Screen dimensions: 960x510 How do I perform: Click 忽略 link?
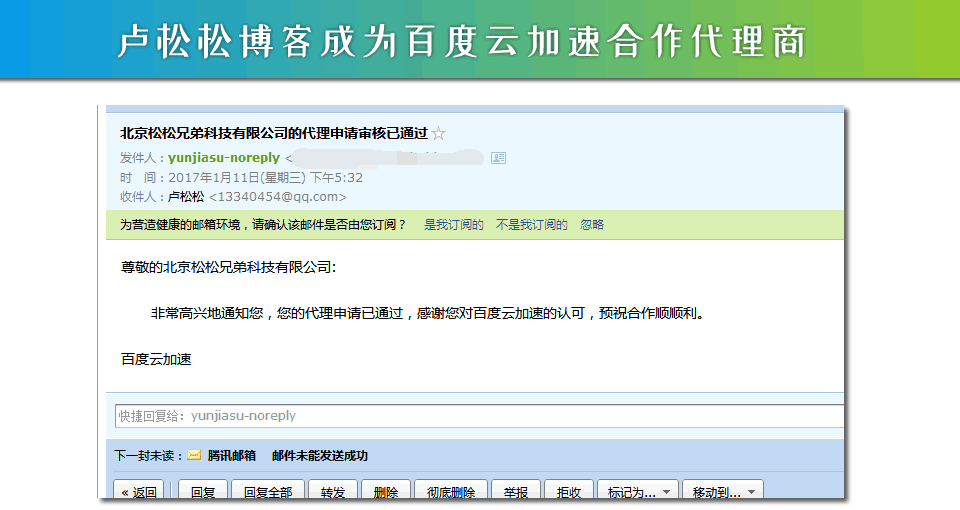point(592,225)
